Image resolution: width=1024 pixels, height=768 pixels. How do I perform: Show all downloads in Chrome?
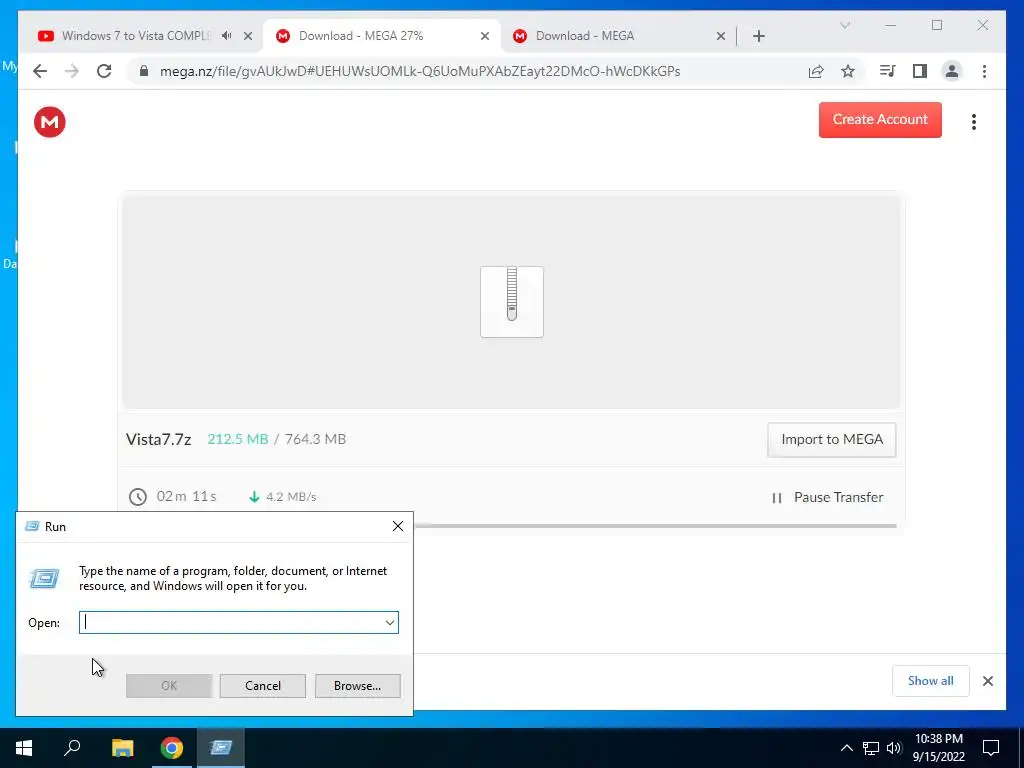(931, 681)
